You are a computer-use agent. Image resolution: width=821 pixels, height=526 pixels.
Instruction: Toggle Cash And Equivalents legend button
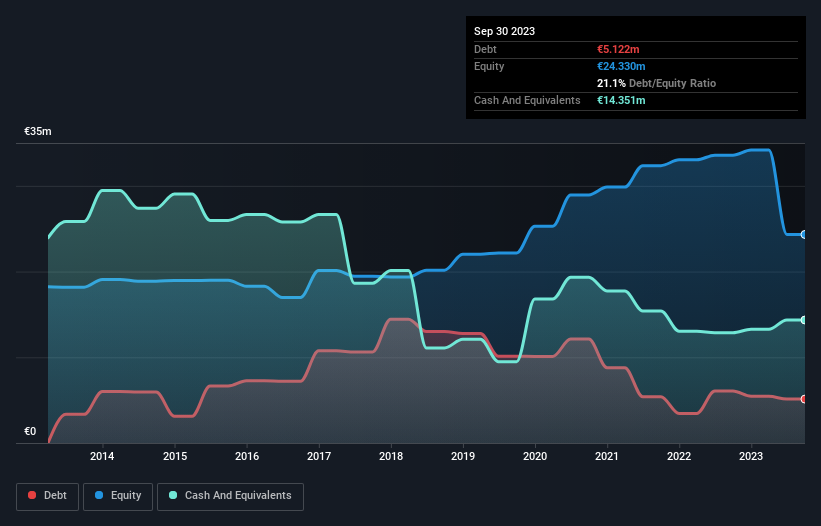pos(230,496)
